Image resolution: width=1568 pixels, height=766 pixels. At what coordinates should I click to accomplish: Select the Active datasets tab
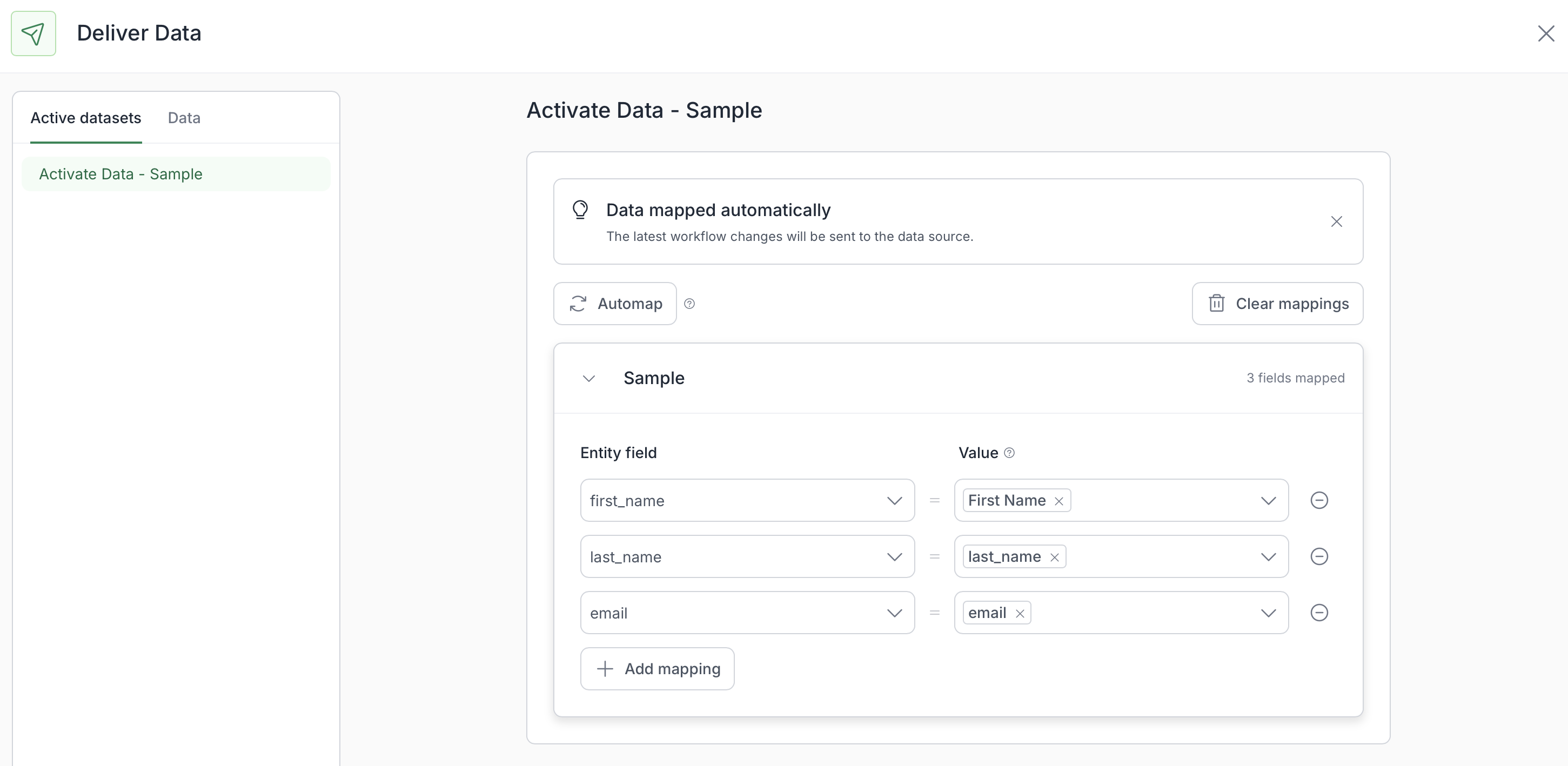[x=86, y=118]
